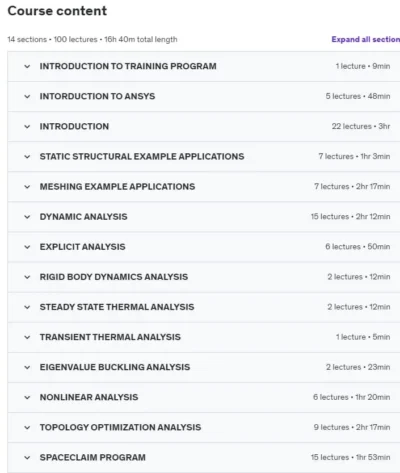400x473 pixels.
Task: Select the NONLINEAR ANALYSIS section title
Action: [89, 397]
